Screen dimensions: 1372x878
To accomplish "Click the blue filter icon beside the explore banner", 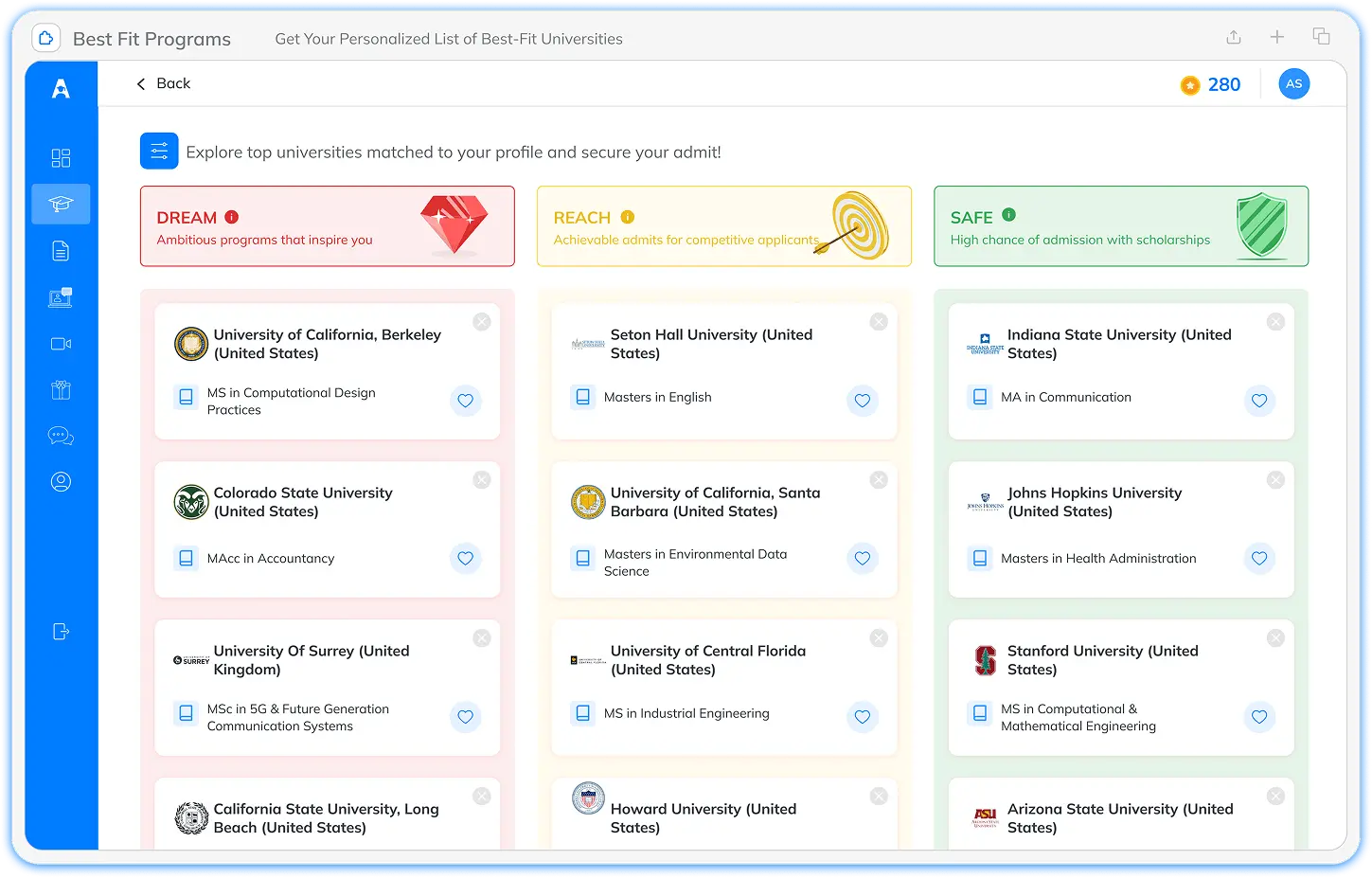I will [159, 151].
